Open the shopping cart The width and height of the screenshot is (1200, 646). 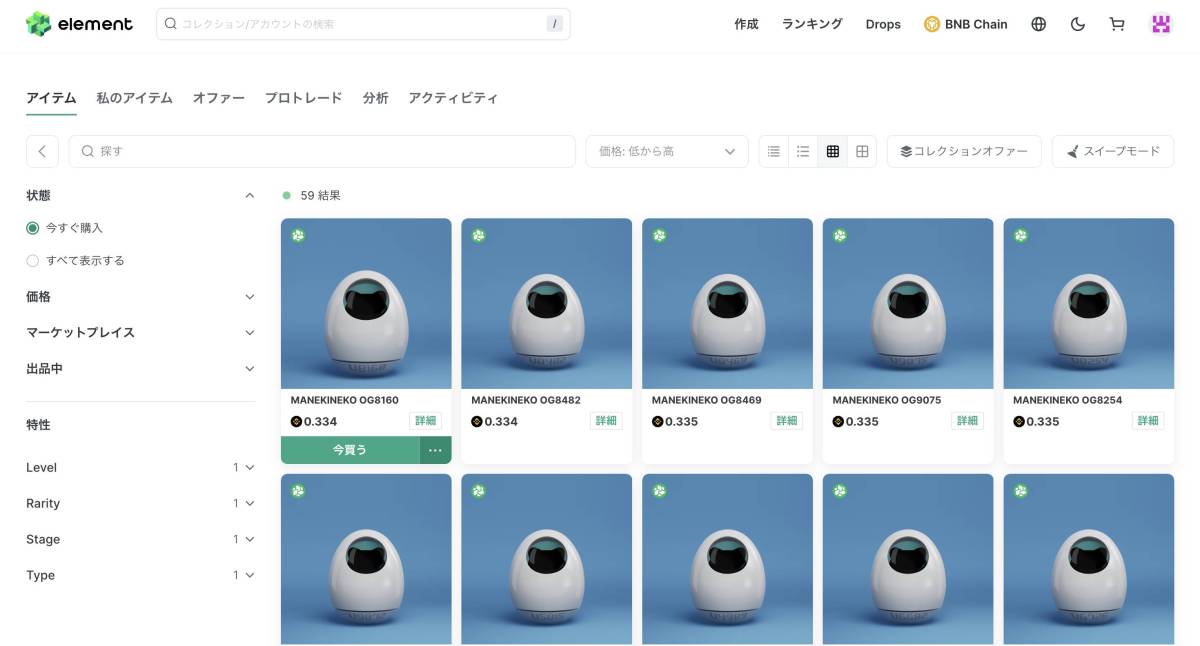pyautogui.click(x=1117, y=23)
